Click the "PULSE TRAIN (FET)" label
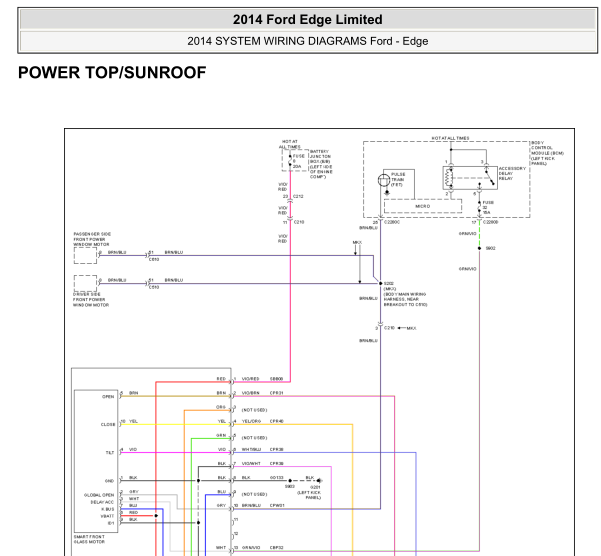The image size is (601, 556). pos(398,179)
